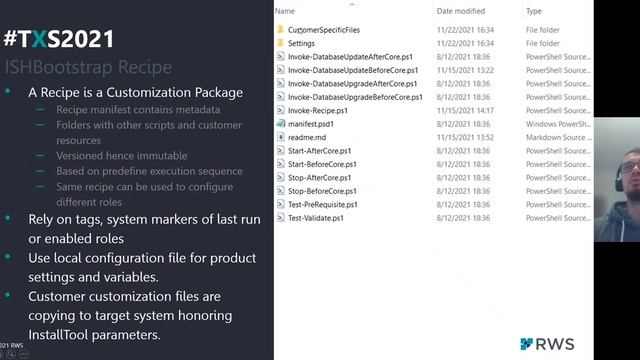Screen dimensions: 640x360
Task: Click bullet 'A Recipe is a Customization Package'
Action: pyautogui.click(x=136, y=93)
